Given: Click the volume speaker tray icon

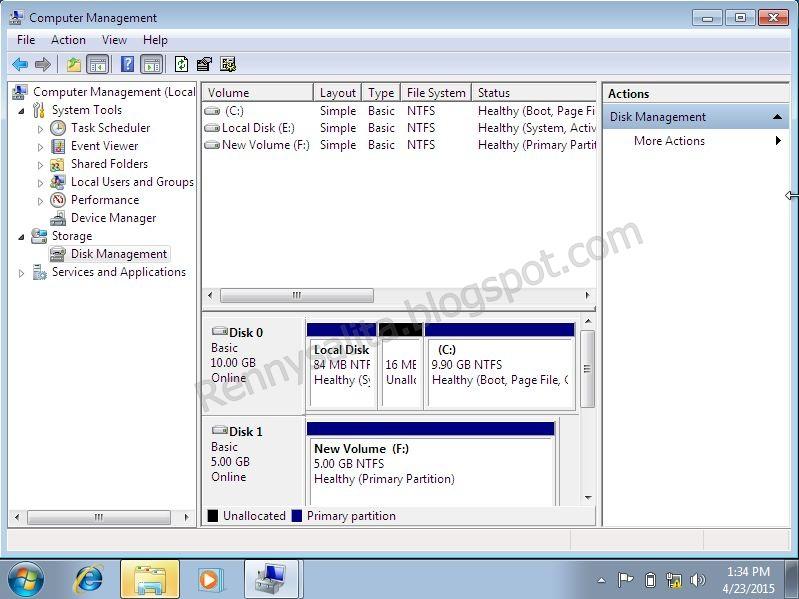Looking at the screenshot, I should click(x=697, y=580).
